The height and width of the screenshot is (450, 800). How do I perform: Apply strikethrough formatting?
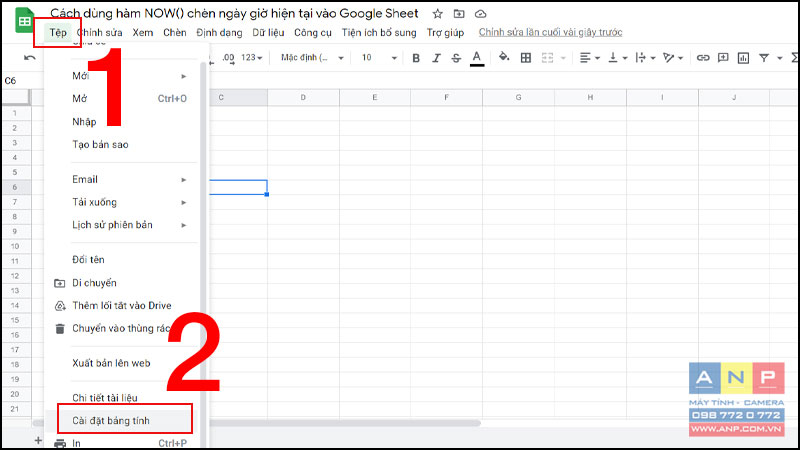pyautogui.click(x=456, y=58)
